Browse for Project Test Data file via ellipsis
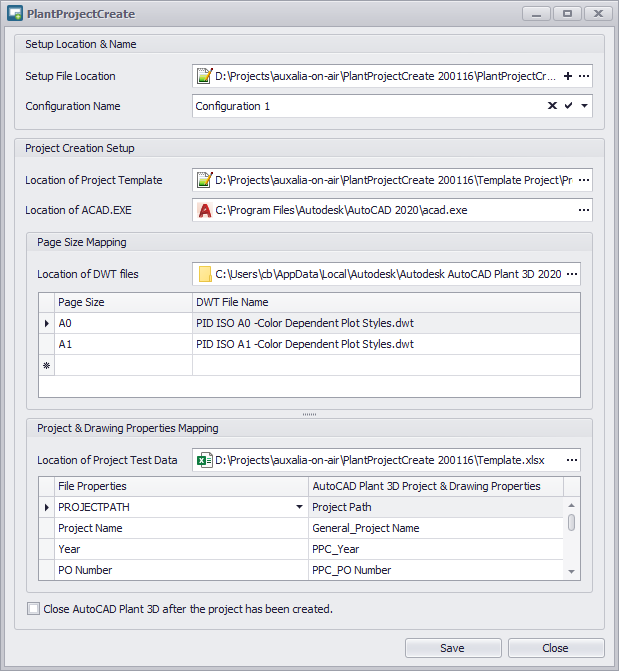The height and width of the screenshot is (671, 619). (x=572, y=460)
